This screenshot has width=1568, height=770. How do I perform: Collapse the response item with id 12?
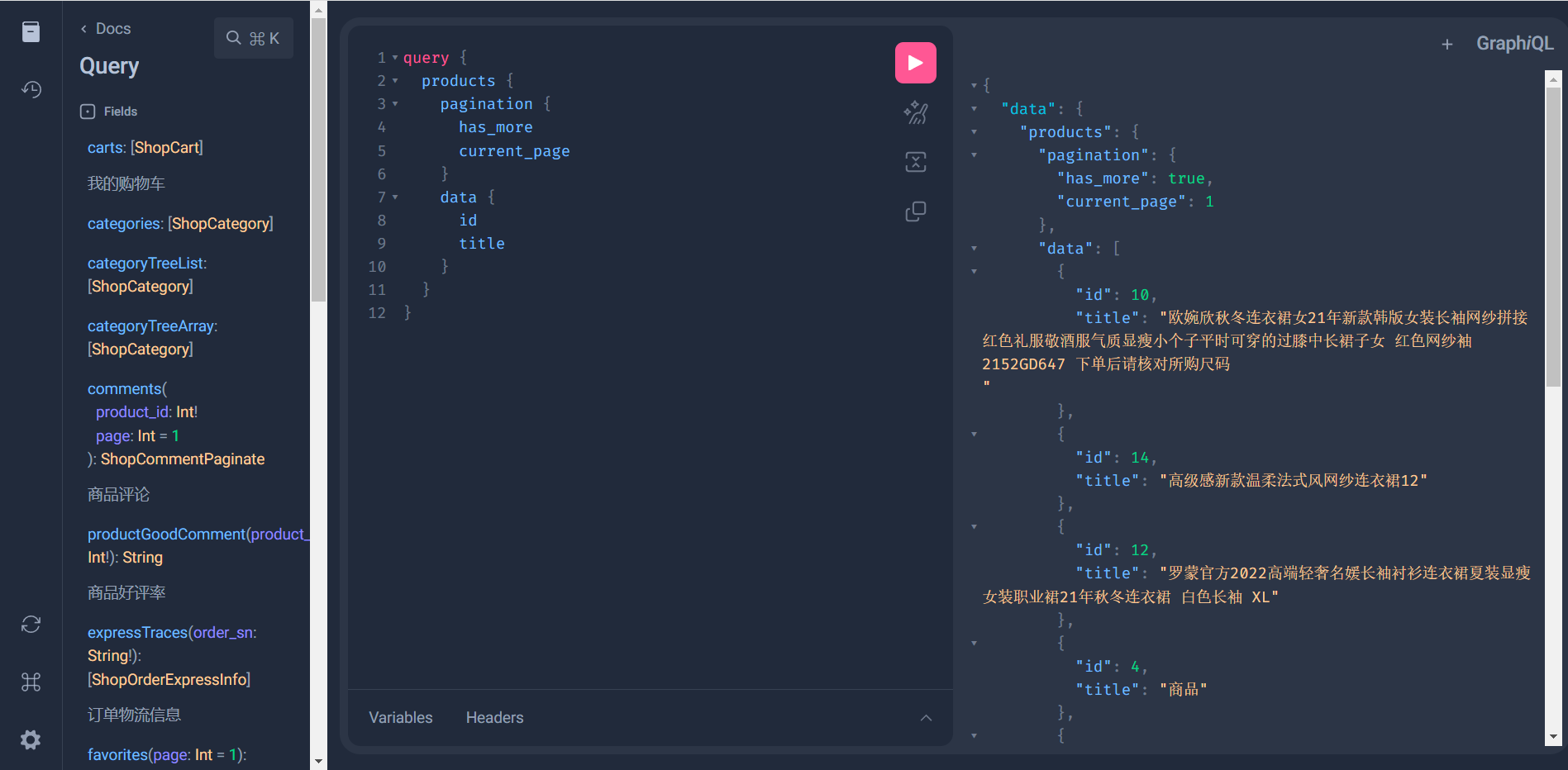(x=974, y=527)
